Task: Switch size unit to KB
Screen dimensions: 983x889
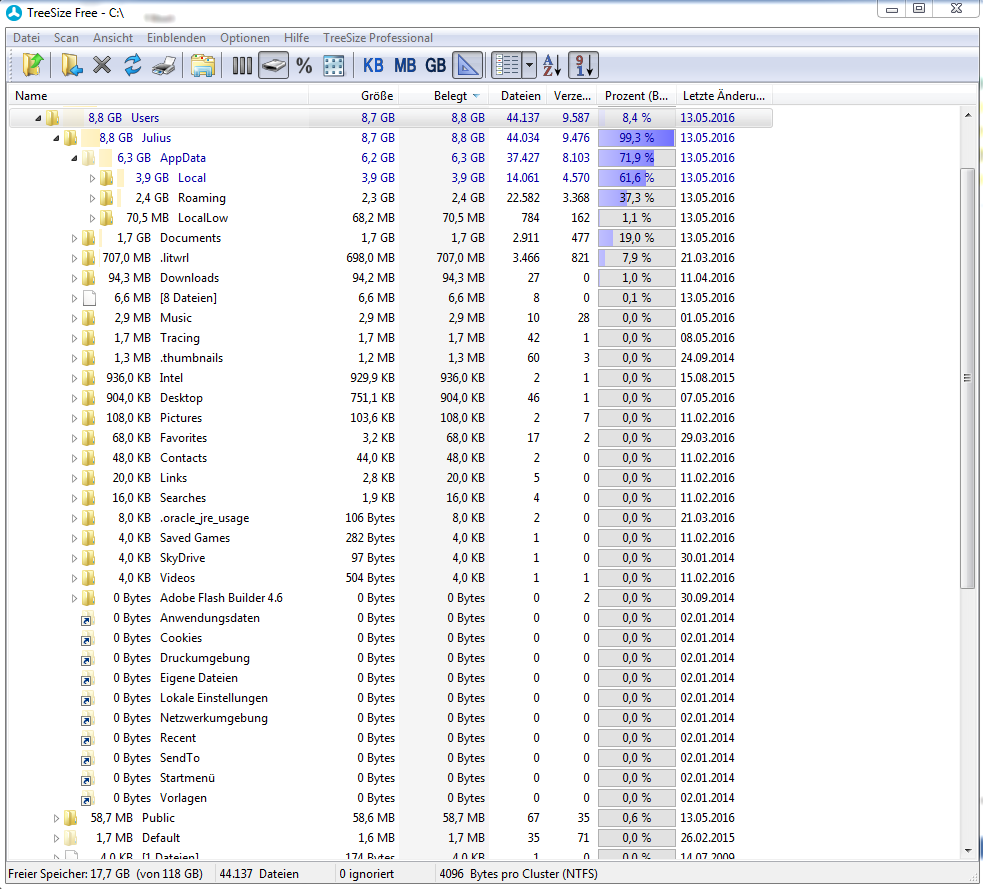Action: pyautogui.click(x=373, y=65)
